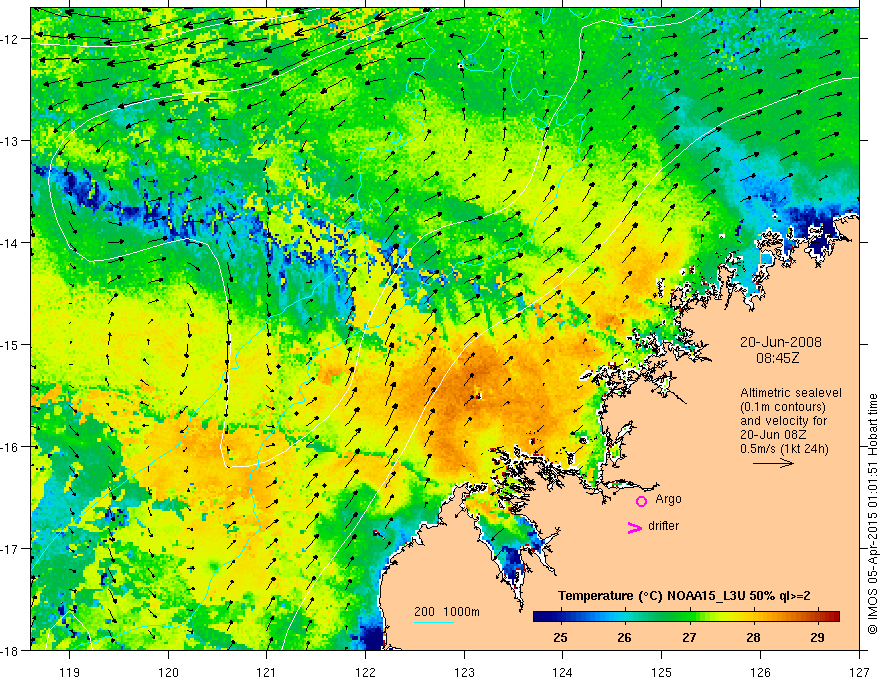880x680 pixels.
Task: Click longitude axis label '124'
Action: (563, 672)
